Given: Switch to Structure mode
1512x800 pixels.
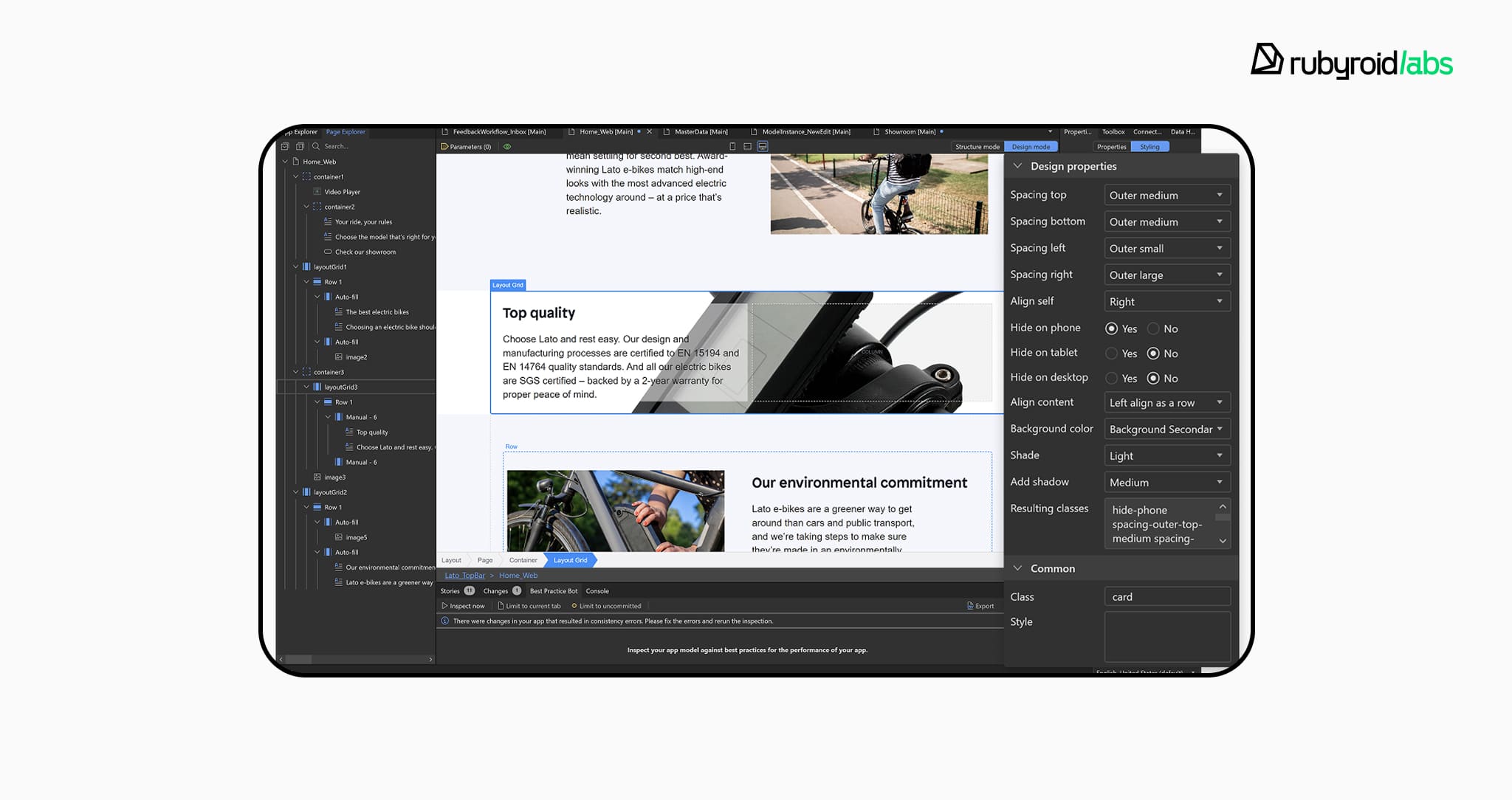Looking at the screenshot, I should 977,147.
